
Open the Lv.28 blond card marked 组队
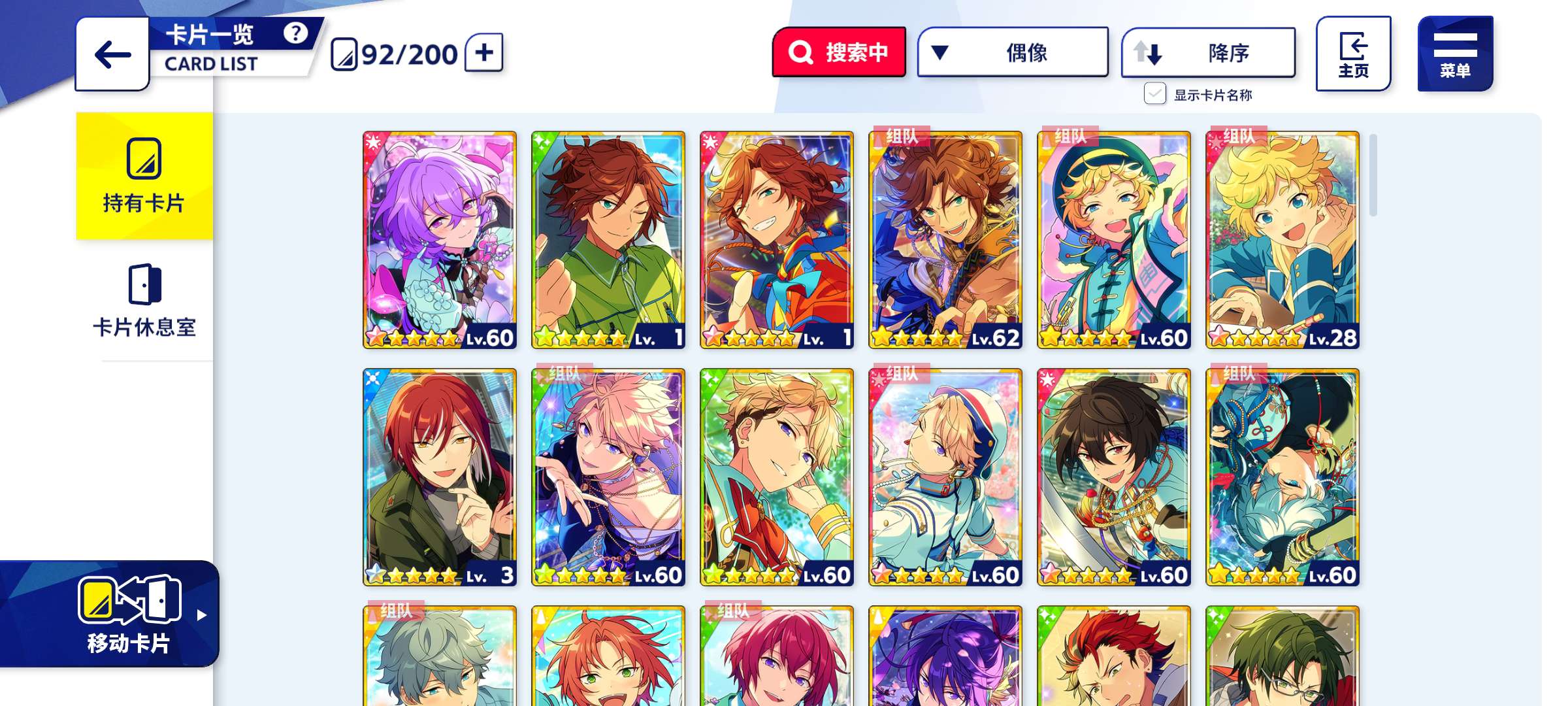(x=1282, y=240)
